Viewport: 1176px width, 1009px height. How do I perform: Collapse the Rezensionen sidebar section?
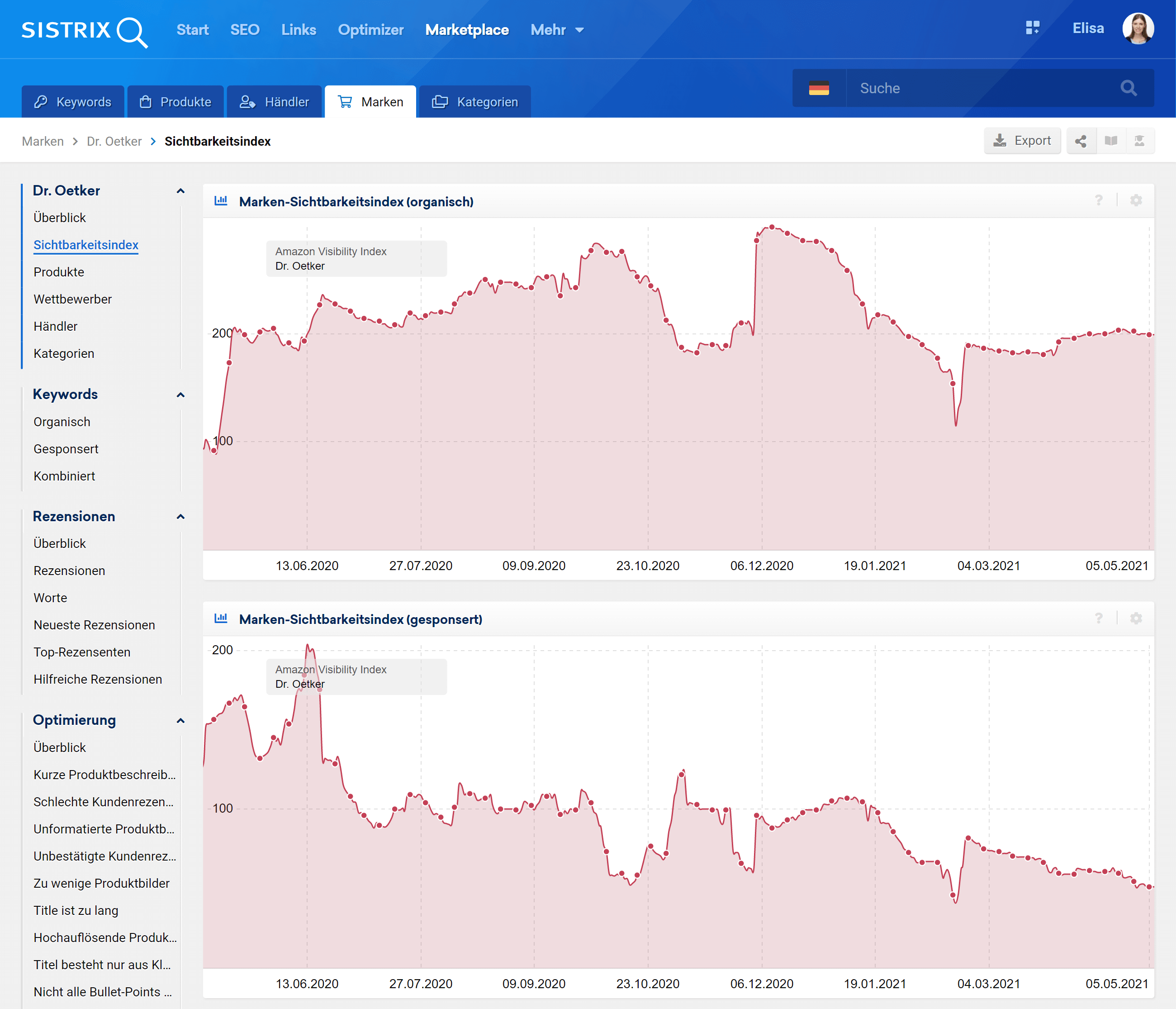coord(180,517)
